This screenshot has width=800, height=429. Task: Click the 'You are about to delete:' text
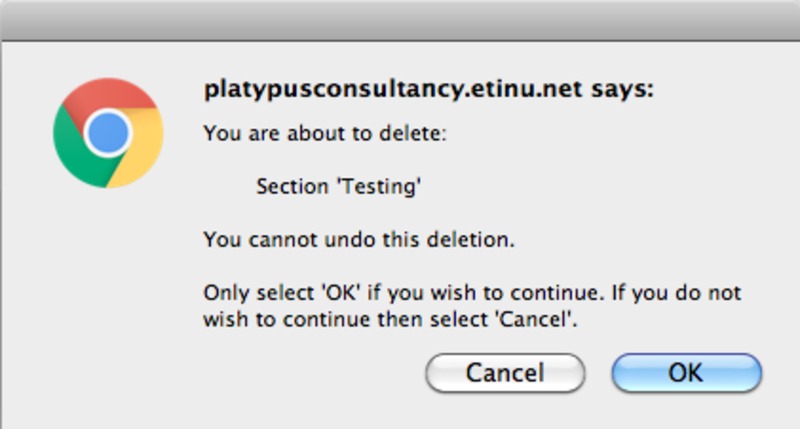point(325,132)
